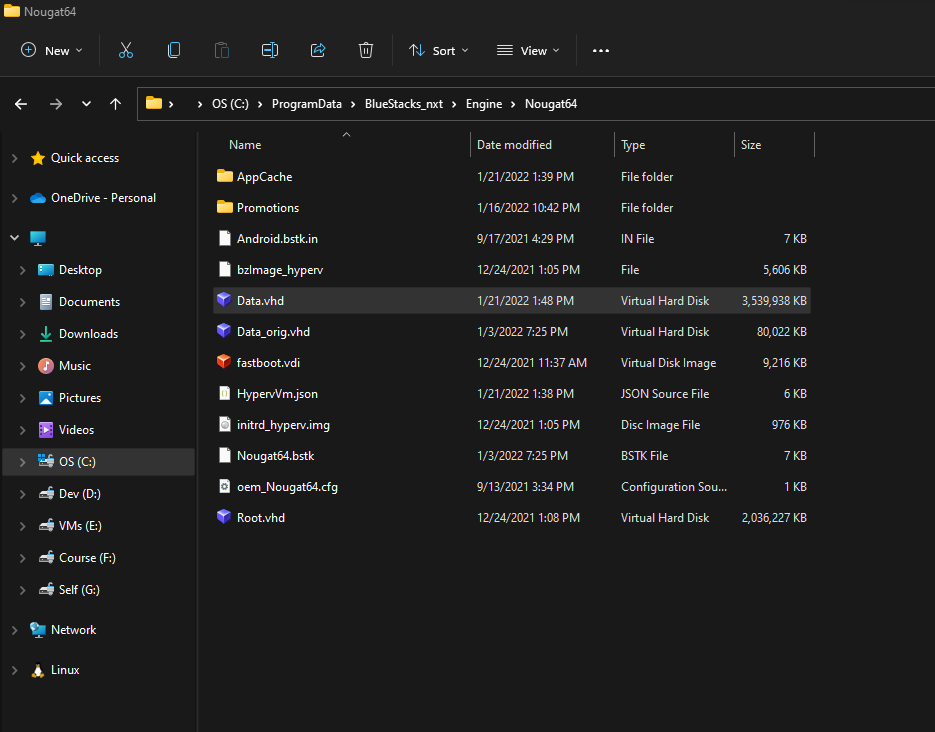Sort by the Name column header
The image size is (935, 732).
tap(245, 145)
